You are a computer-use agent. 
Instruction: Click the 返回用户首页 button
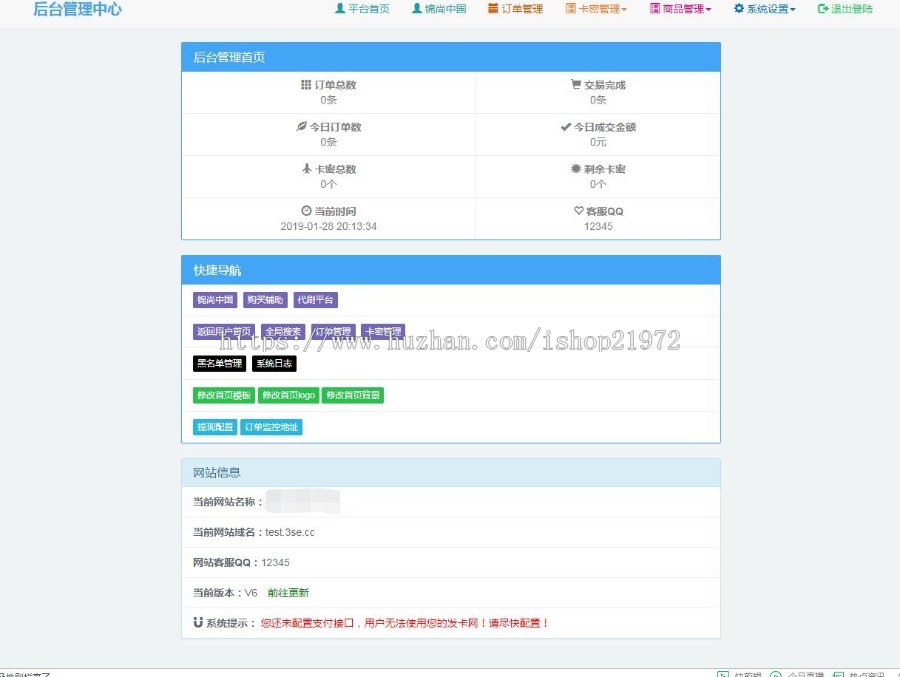click(224, 331)
